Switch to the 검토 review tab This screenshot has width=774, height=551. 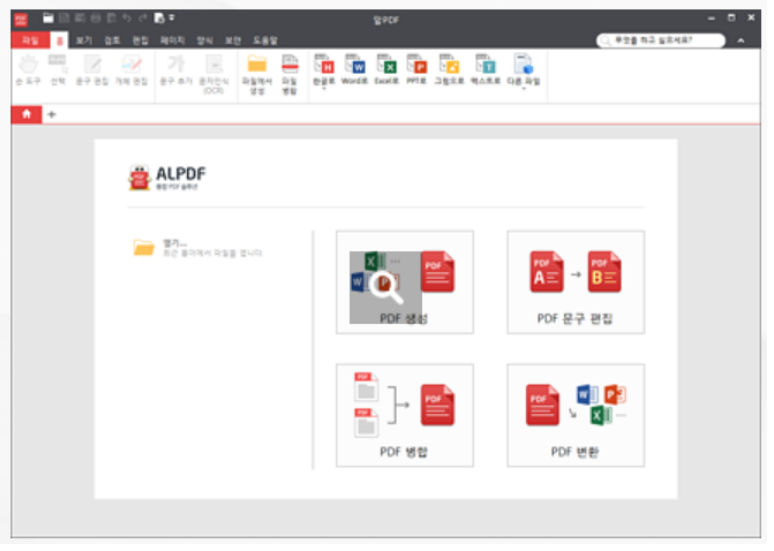pos(113,41)
